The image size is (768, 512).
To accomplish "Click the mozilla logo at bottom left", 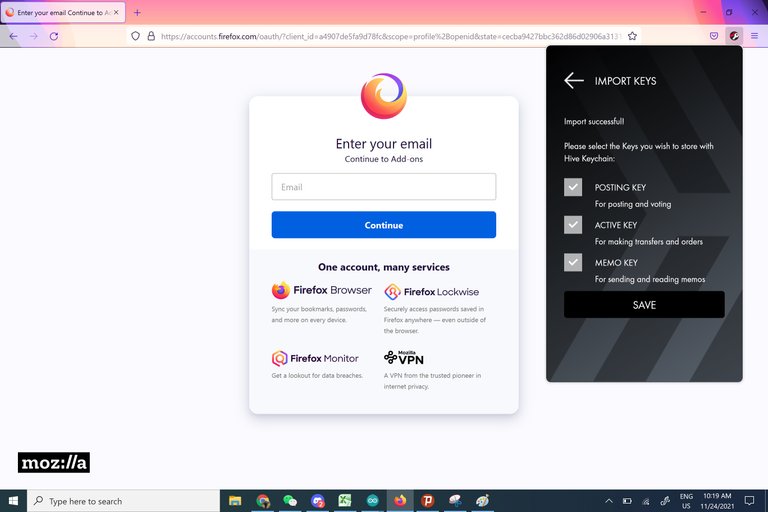I will pyautogui.click(x=54, y=462).
